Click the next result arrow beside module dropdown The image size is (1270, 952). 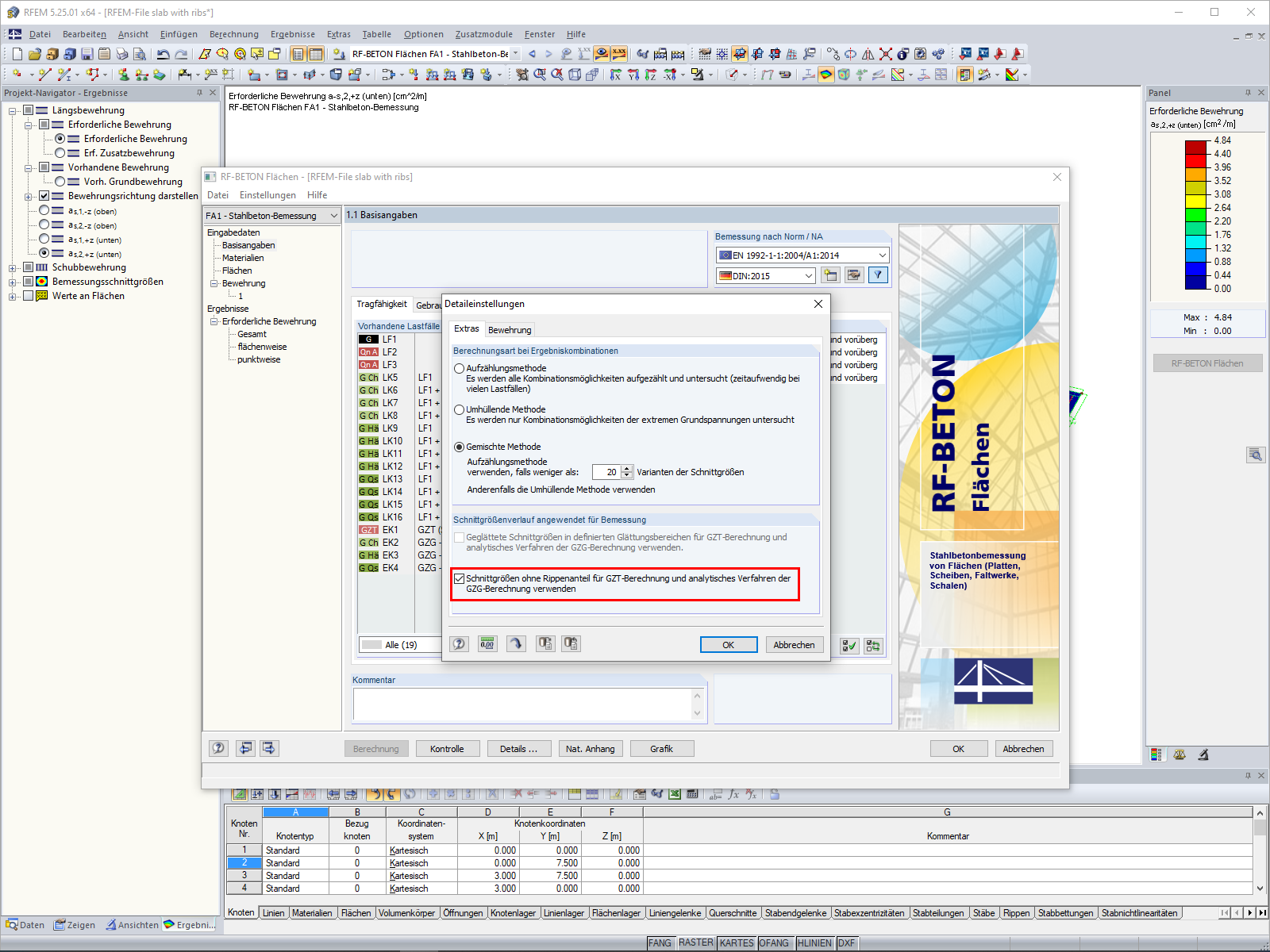548,54
